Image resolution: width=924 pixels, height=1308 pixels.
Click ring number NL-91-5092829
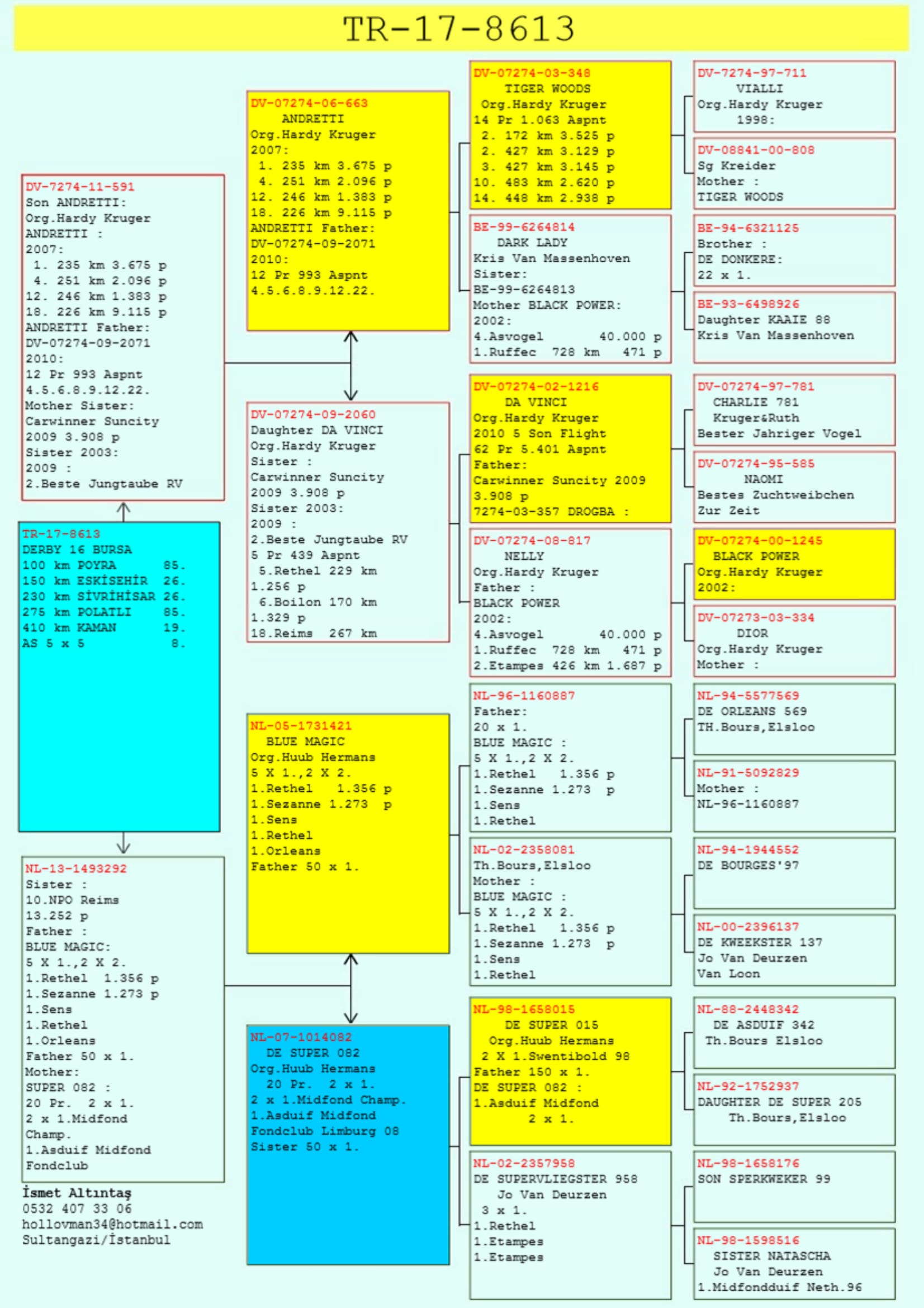click(x=748, y=772)
